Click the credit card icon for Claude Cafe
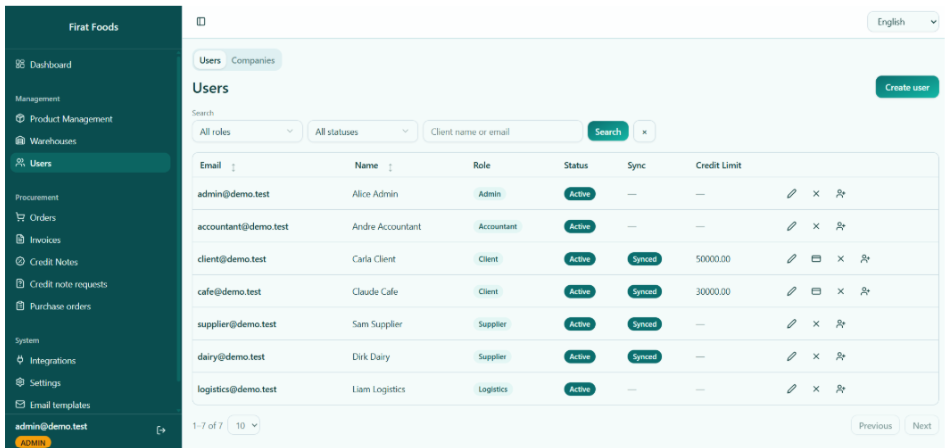Image resolution: width=952 pixels, height=448 pixels. point(816,291)
